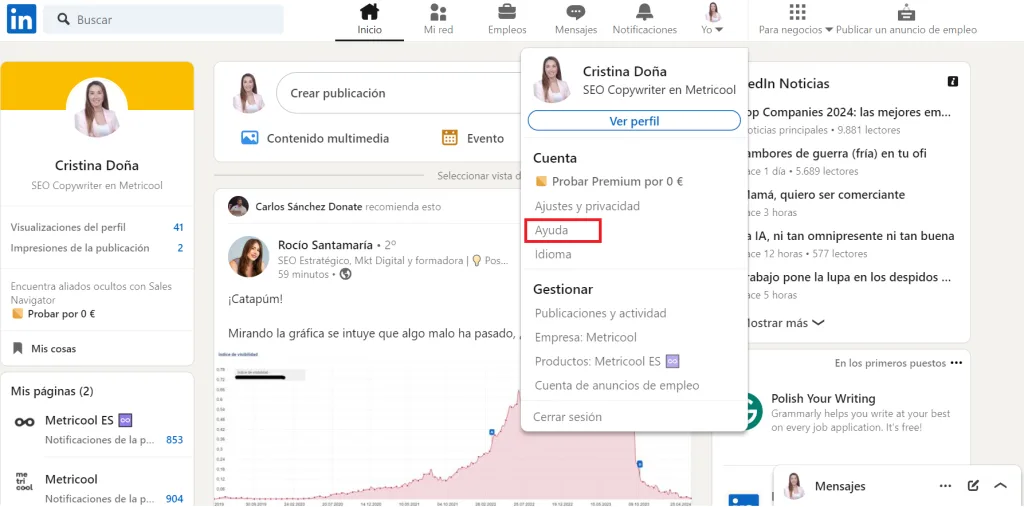This screenshot has width=1024, height=507.
Task: Open sidebar profile avatar photo
Action: [97, 108]
